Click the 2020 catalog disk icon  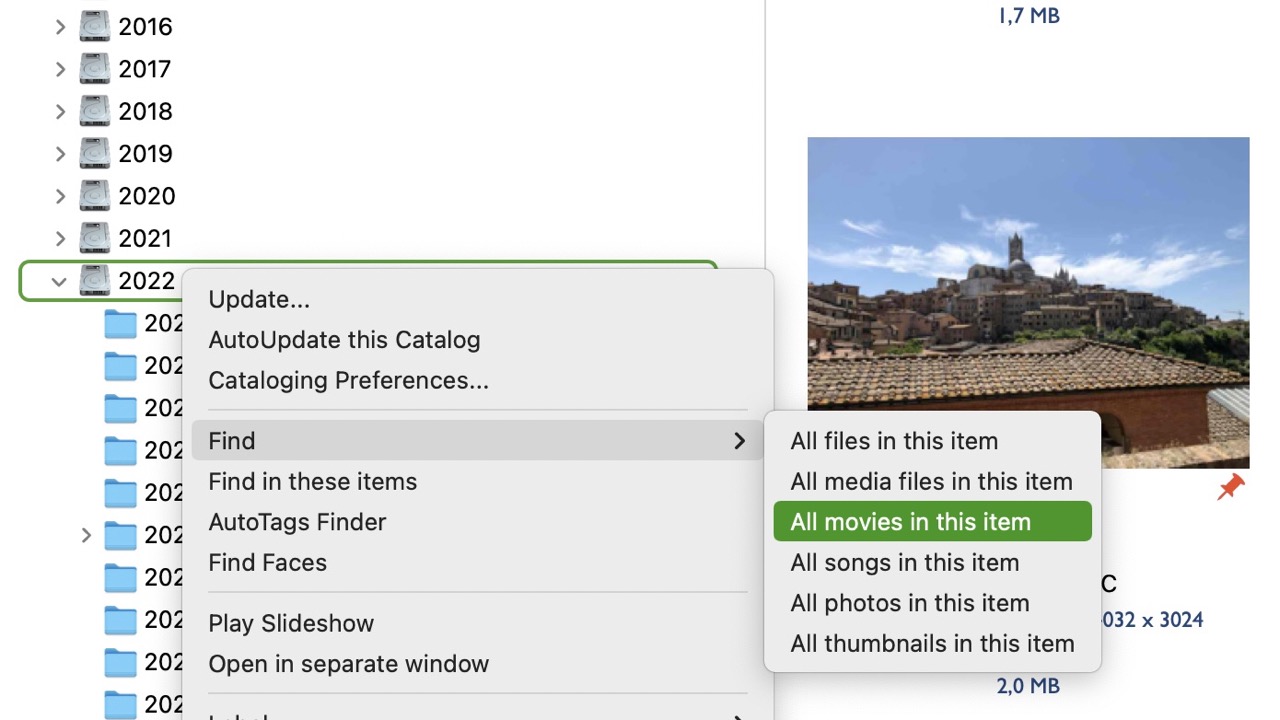pos(95,196)
